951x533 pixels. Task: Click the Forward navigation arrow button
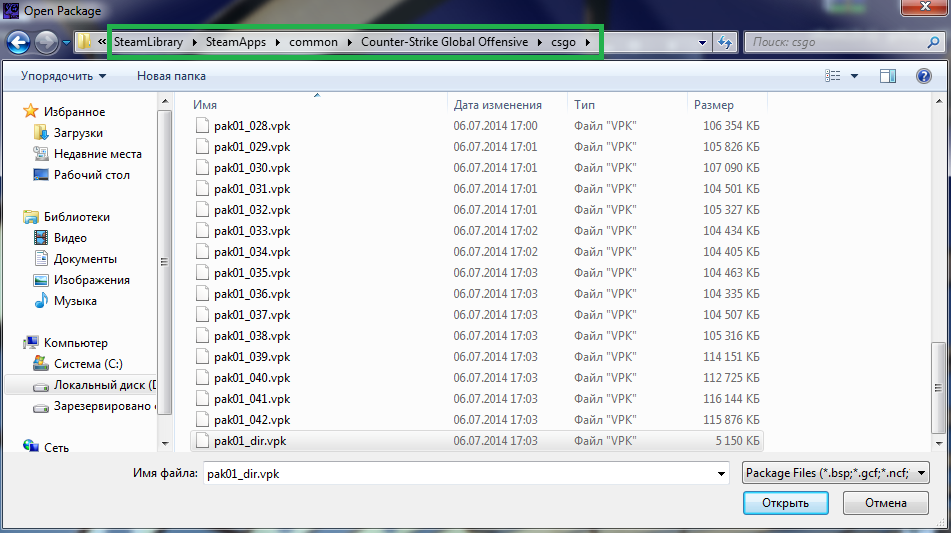click(46, 42)
